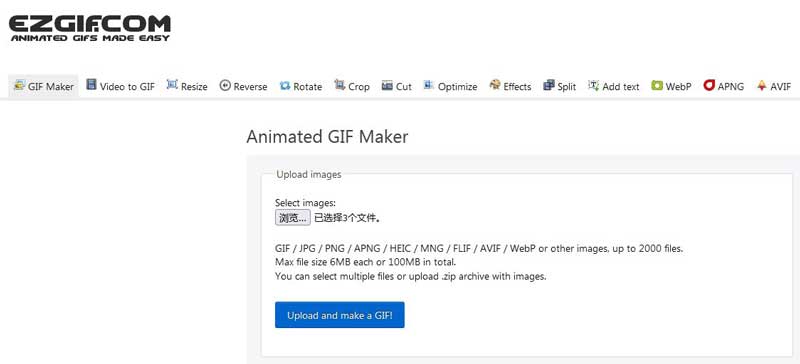Click the Effects palette icon
The height and width of the screenshot is (364, 800).
[x=495, y=85]
